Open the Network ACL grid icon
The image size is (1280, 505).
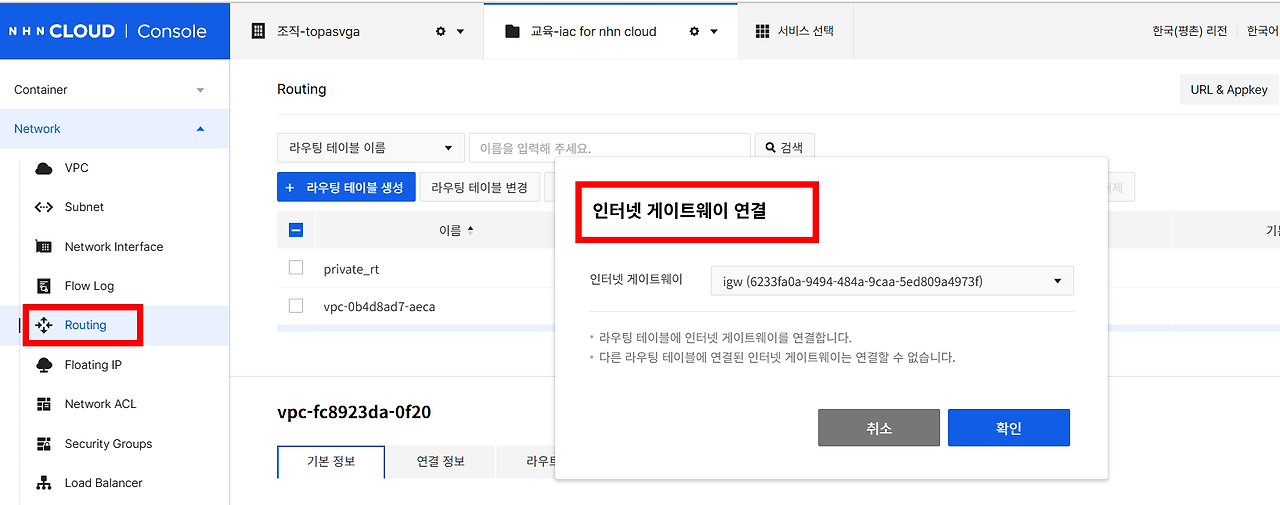coord(44,404)
